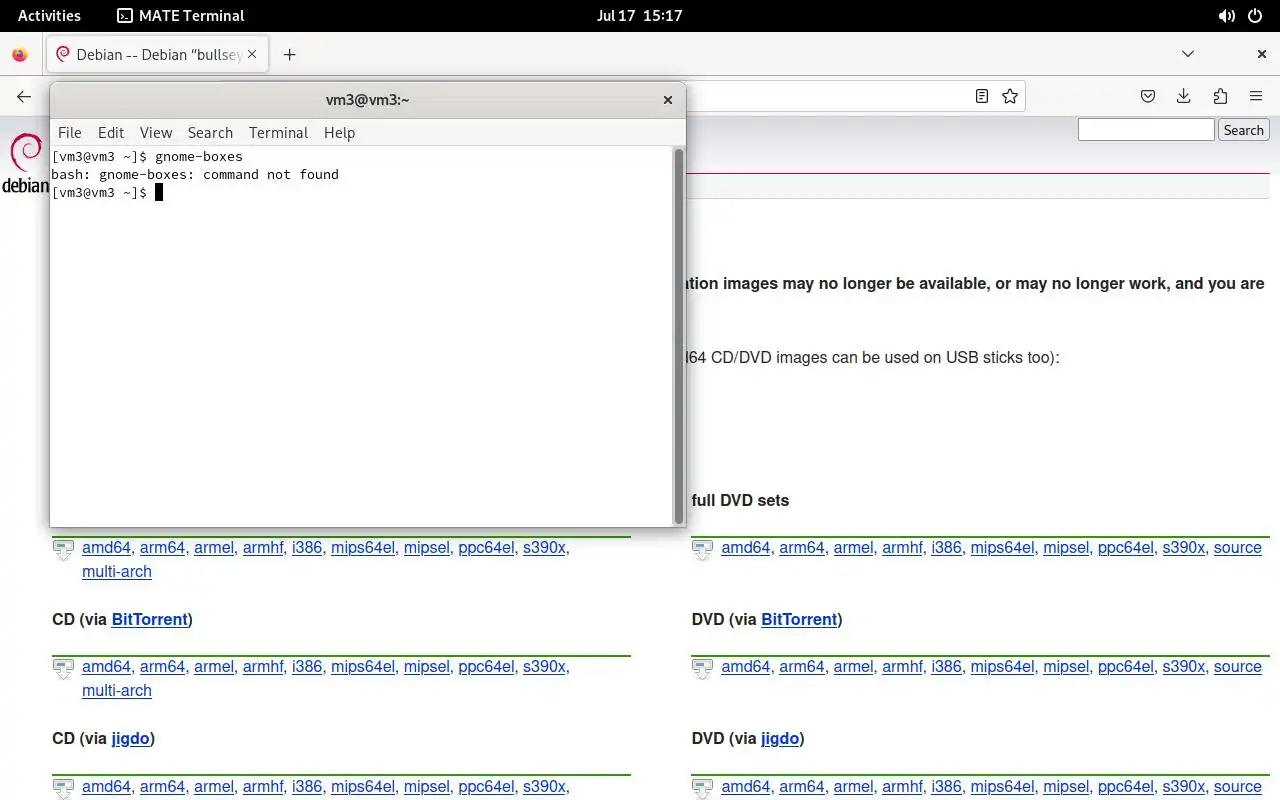This screenshot has height=800, width=1280.
Task: Click mips64el link under CD jigdo heading
Action: pos(363,786)
